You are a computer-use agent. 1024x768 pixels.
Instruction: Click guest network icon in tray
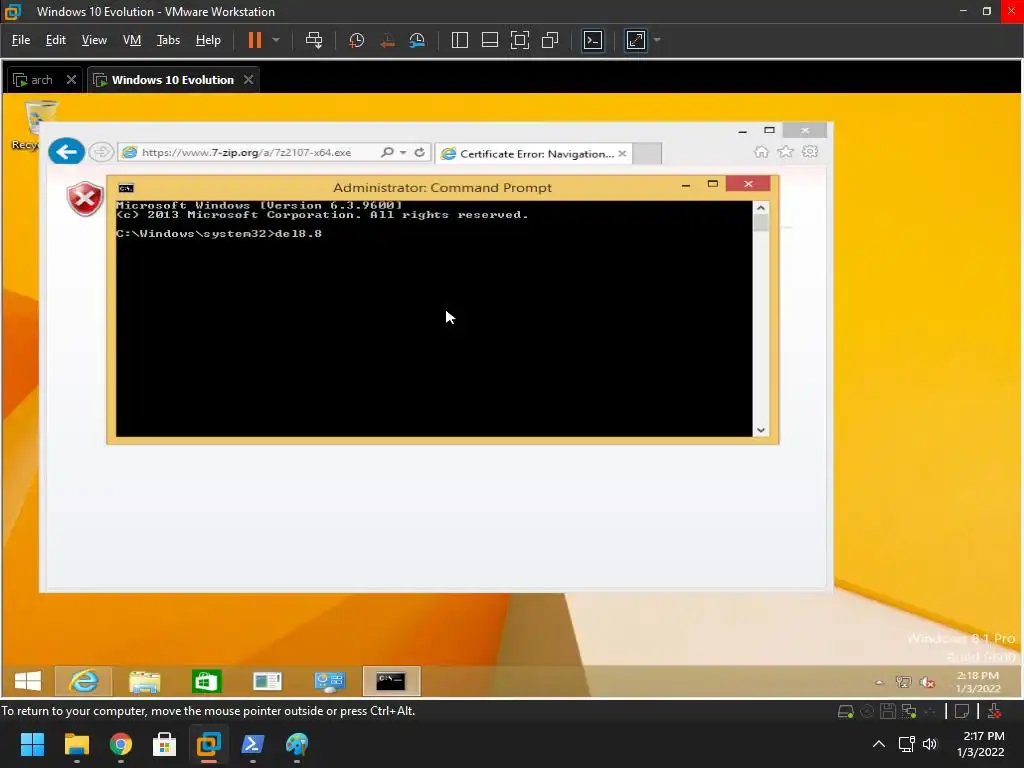tap(903, 682)
